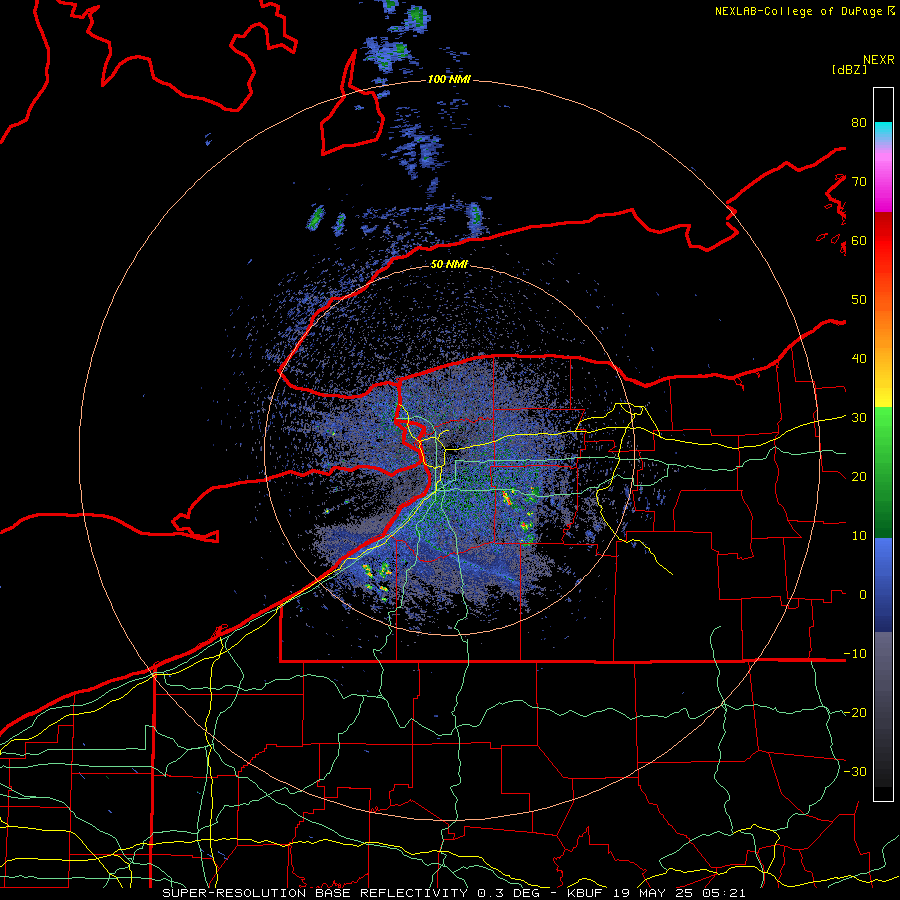Click the -20 value on dBZ scale

(x=855, y=713)
